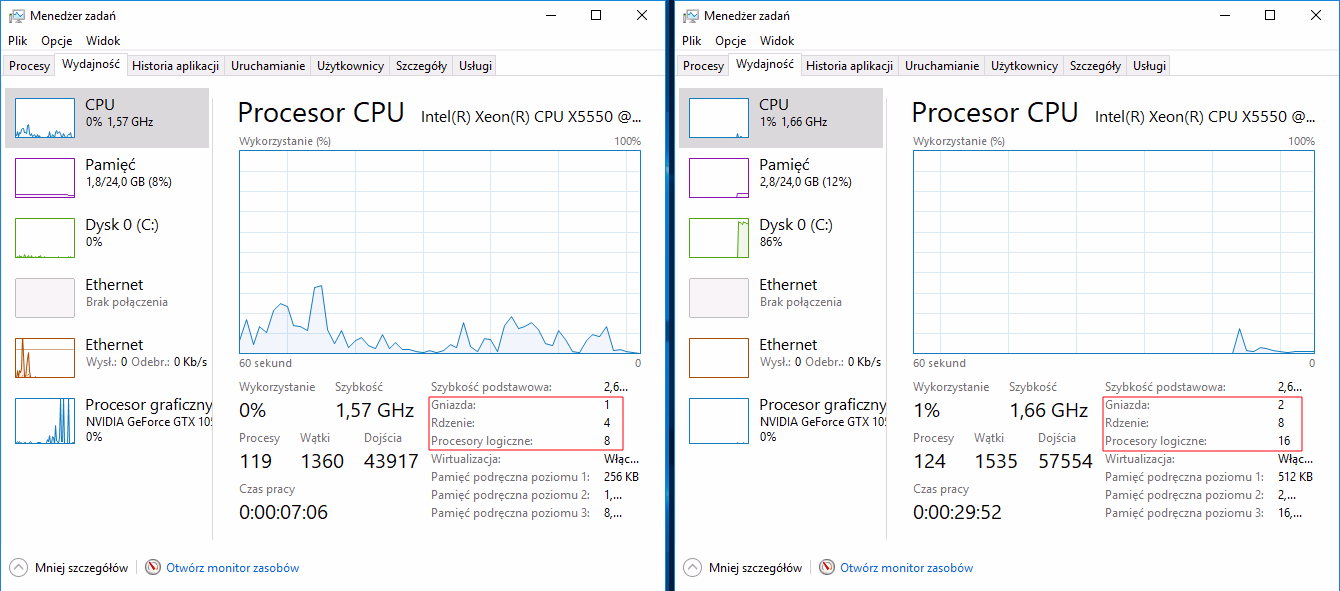The height and width of the screenshot is (591, 1340).
Task: Switch to Procesy tab in left window
Action: point(29,66)
